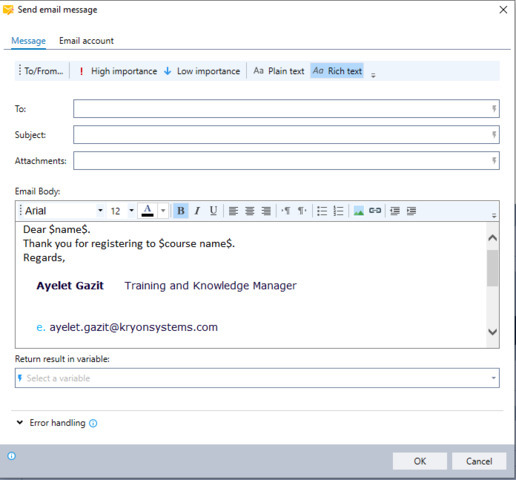
Task: Mark email as High importance
Action: (x=118, y=71)
